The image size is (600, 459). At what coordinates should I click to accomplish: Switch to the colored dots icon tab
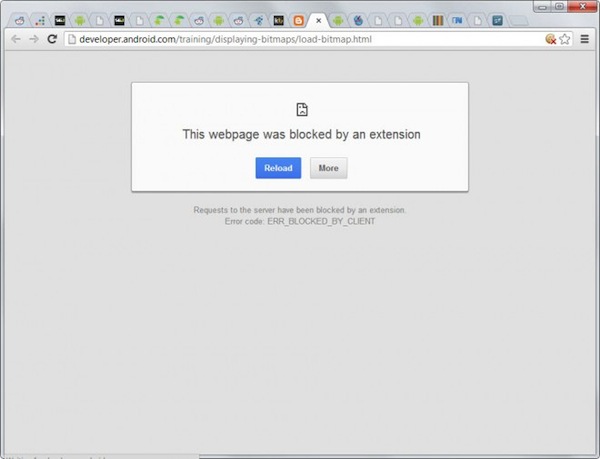coord(40,21)
